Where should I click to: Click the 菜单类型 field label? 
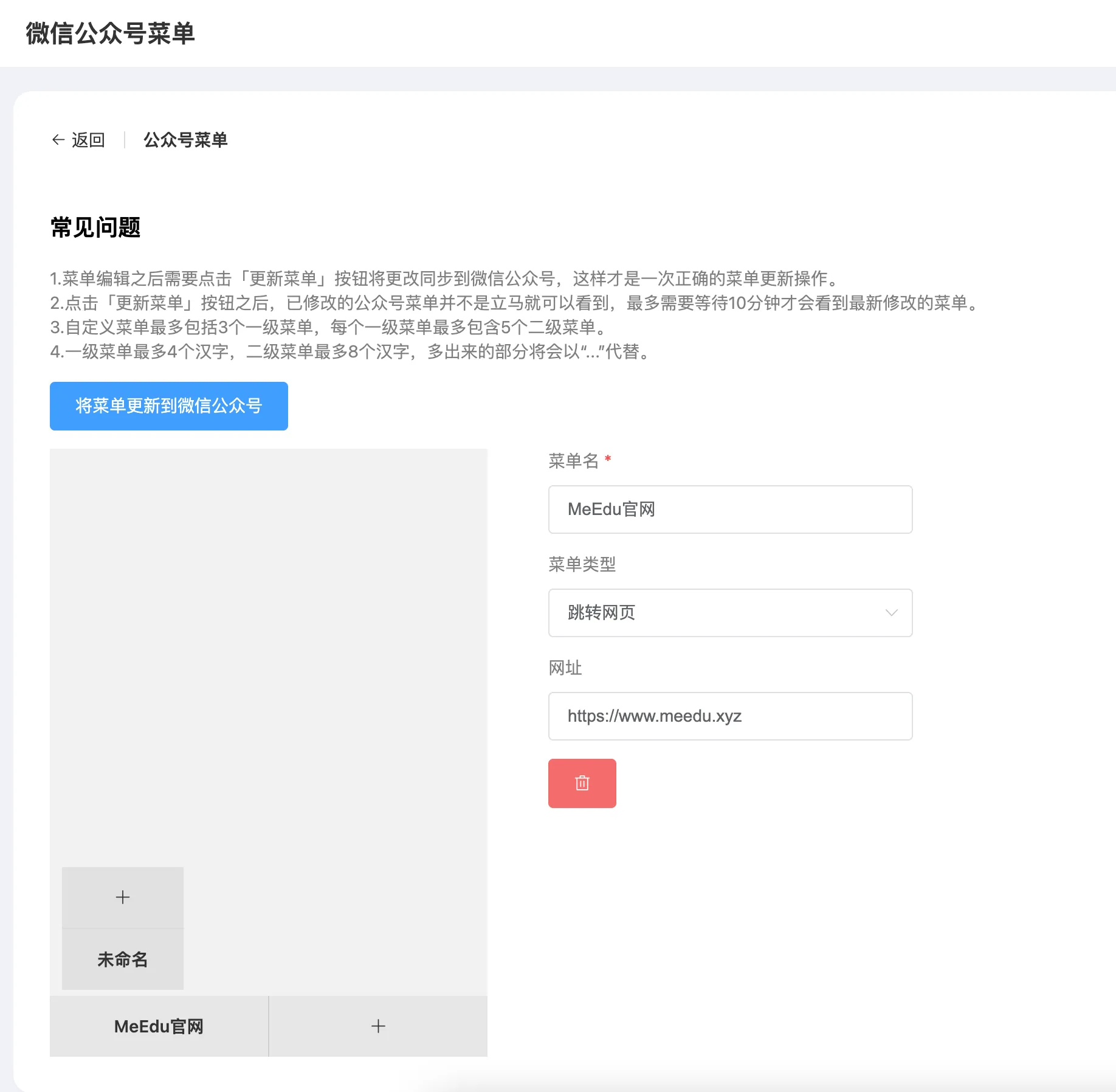[582, 564]
